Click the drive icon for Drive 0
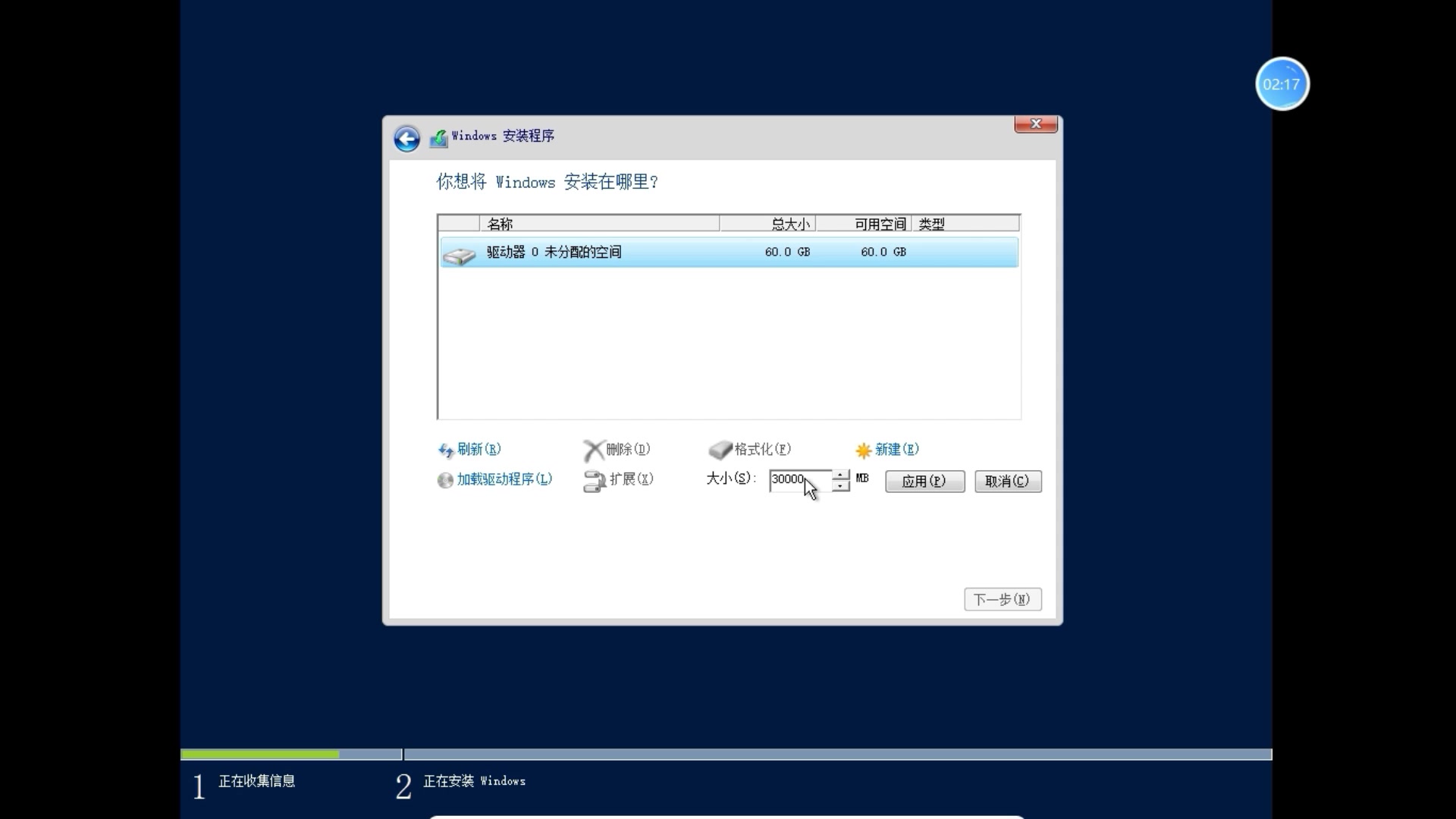Screen dimensions: 1456x819 click(x=459, y=256)
